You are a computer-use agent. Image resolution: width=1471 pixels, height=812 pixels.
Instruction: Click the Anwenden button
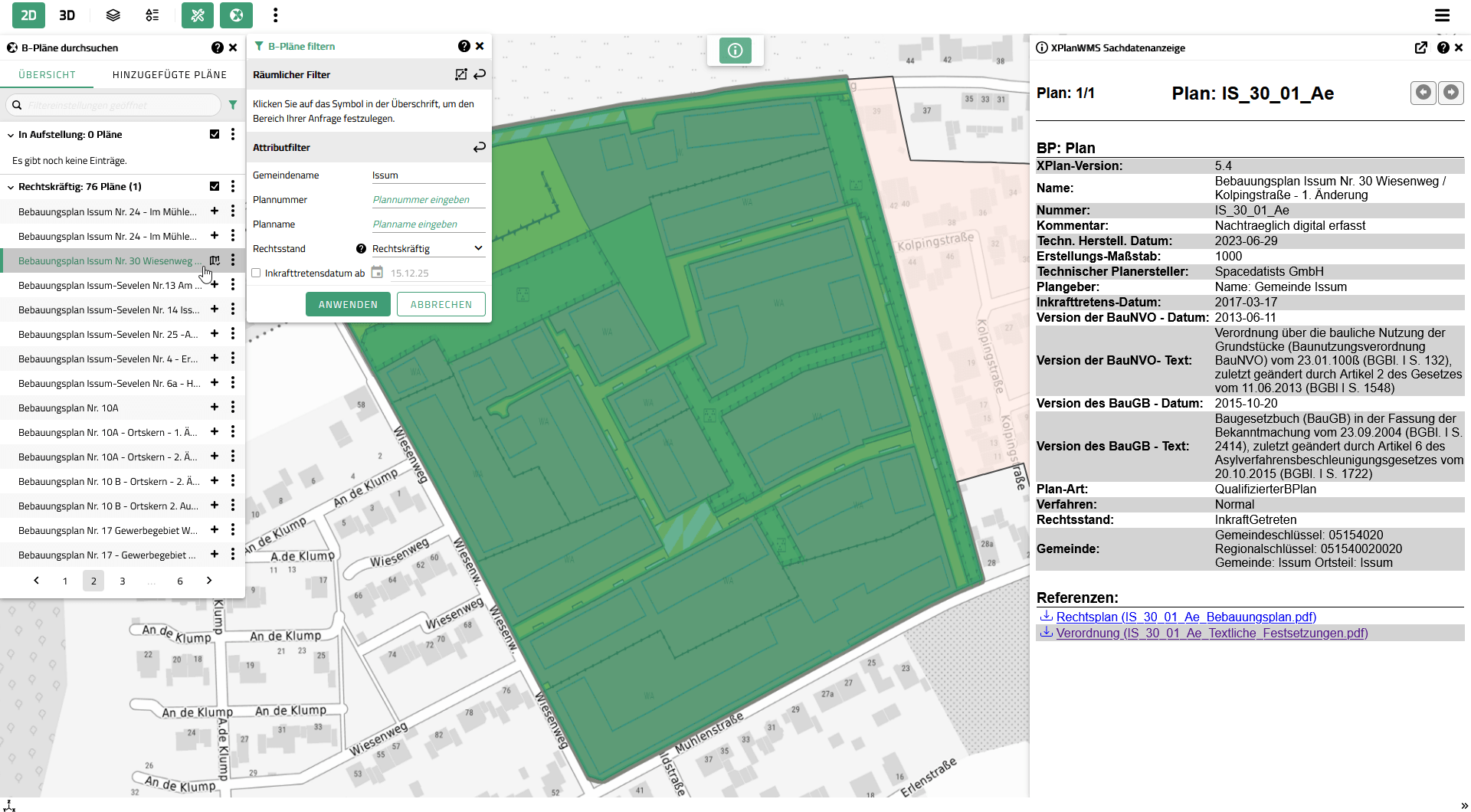tap(348, 304)
